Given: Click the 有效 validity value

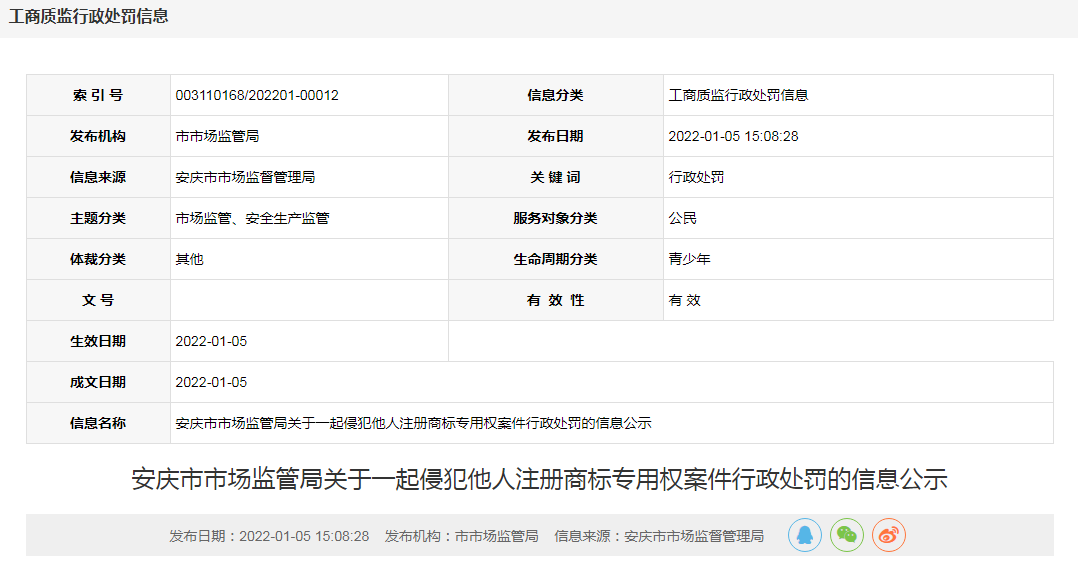Looking at the screenshot, I should (685, 300).
